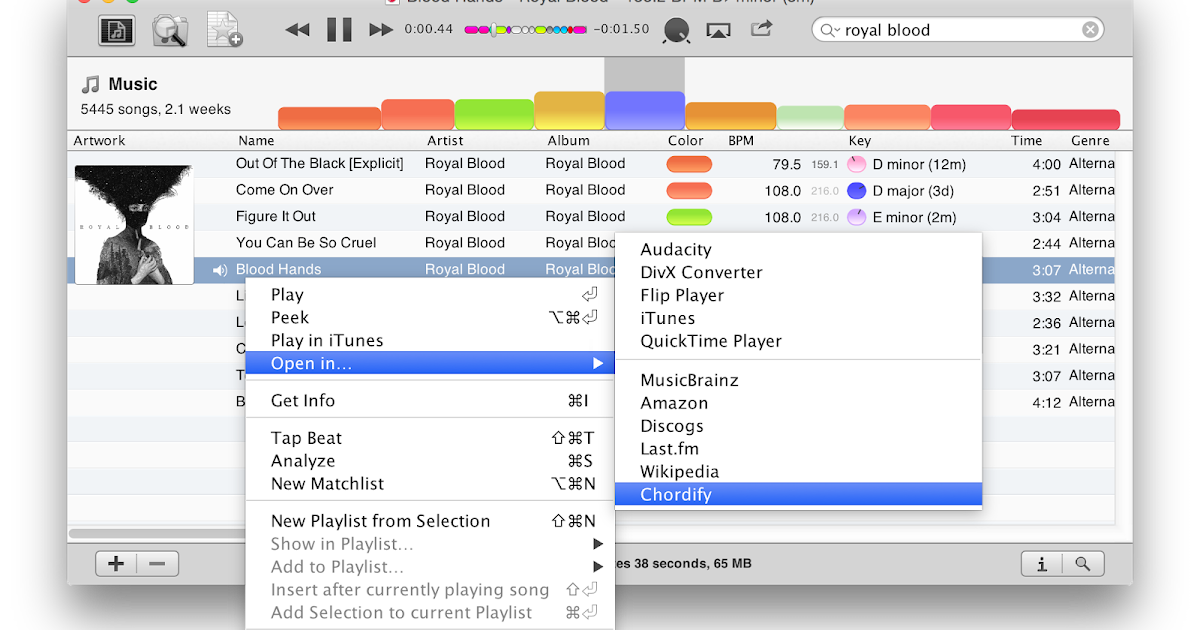Click the Royal Blood album artwork
The image size is (1200, 630).
[x=133, y=225]
